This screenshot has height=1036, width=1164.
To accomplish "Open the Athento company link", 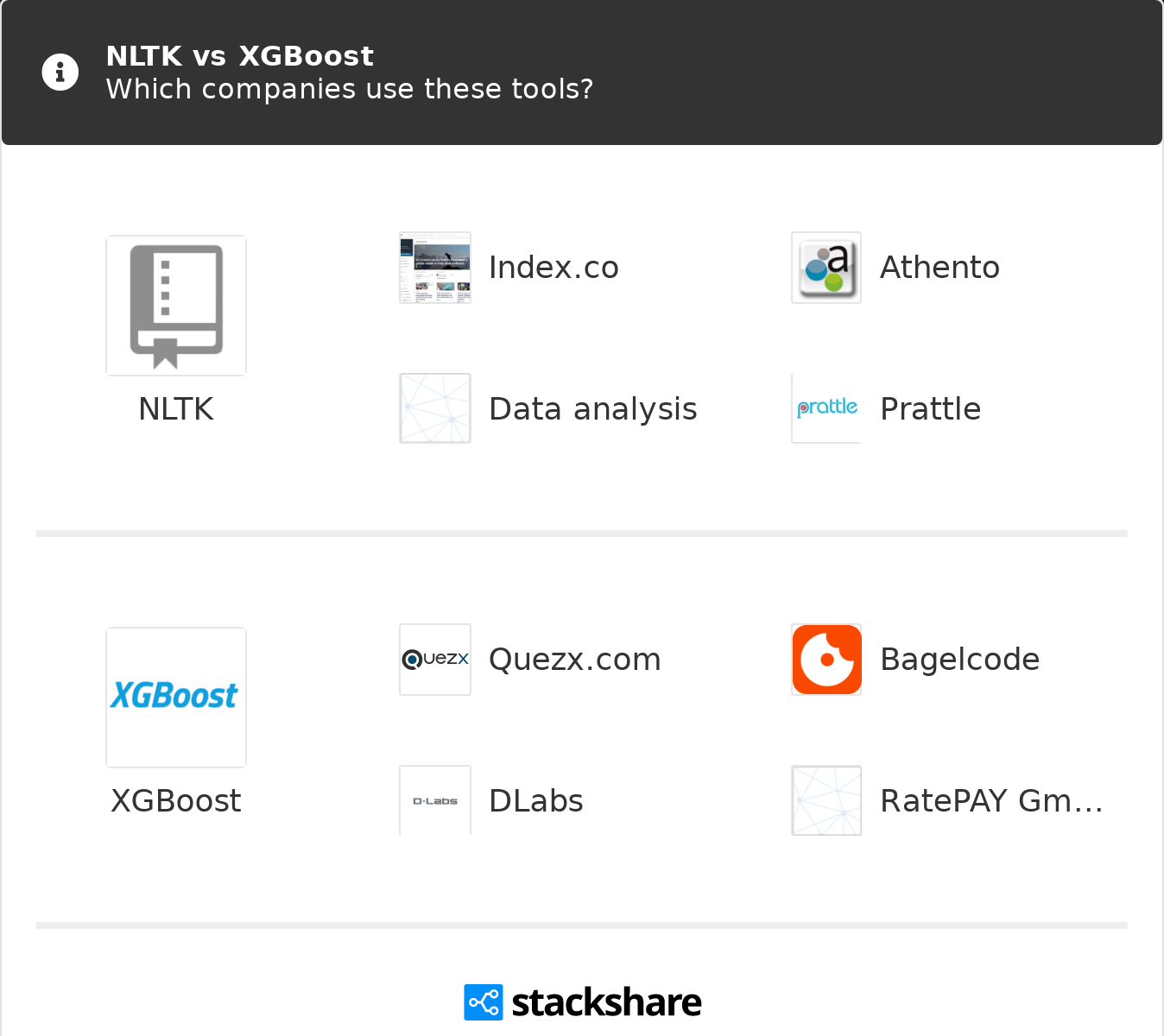I will (939, 268).
